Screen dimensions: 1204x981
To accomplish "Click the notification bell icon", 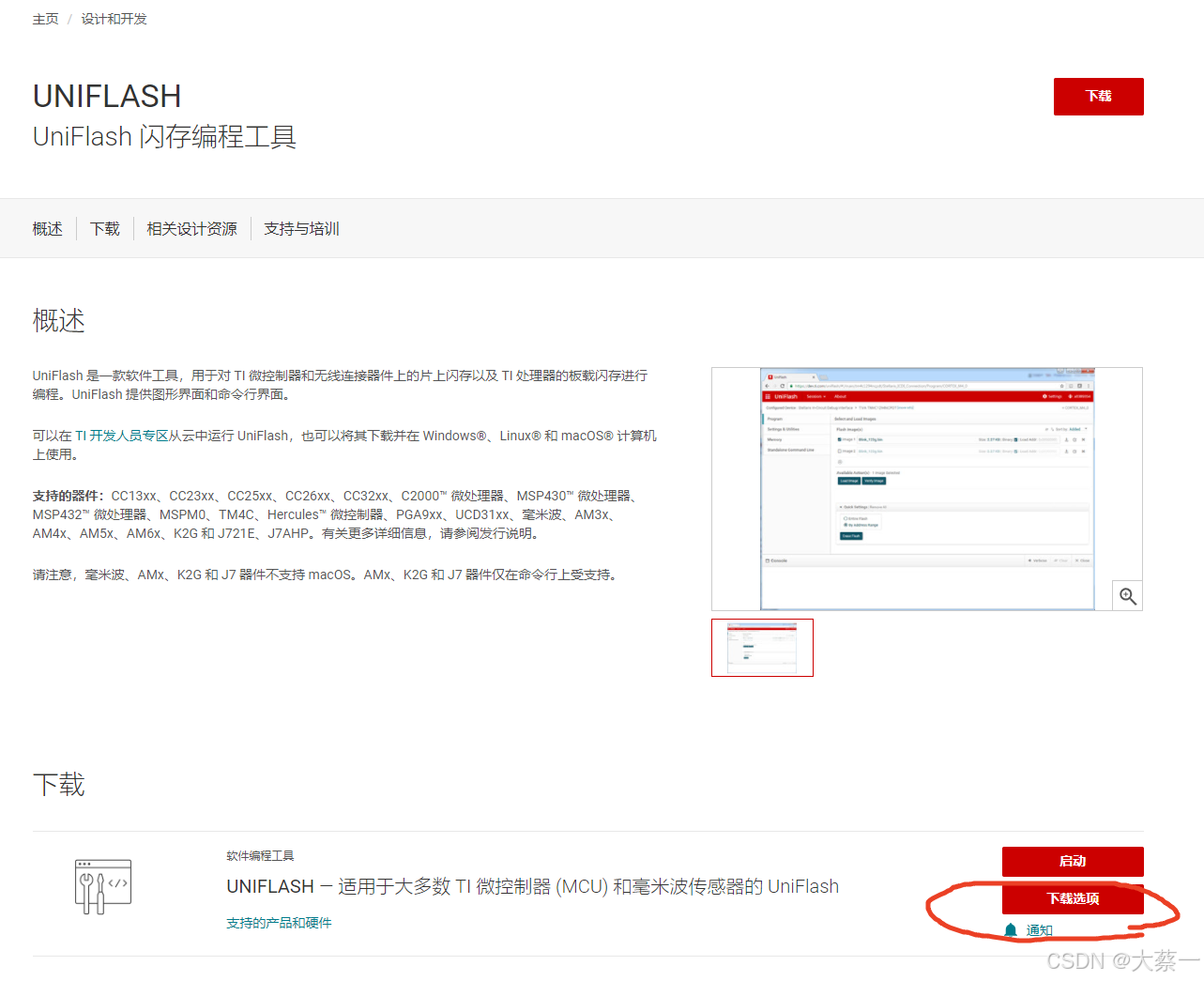I will pos(1010,930).
